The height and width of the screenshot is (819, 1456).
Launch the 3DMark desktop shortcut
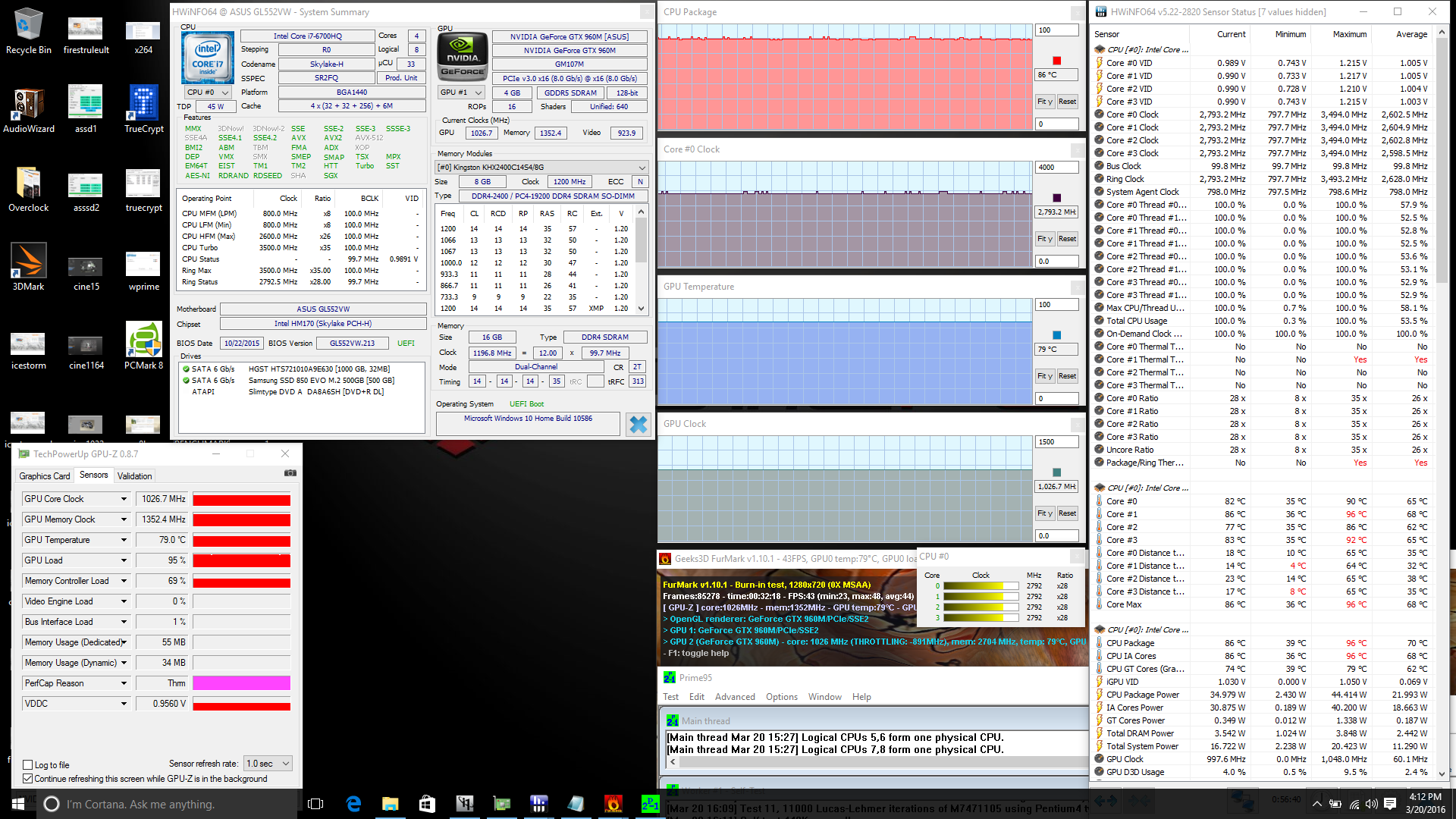pyautogui.click(x=28, y=267)
